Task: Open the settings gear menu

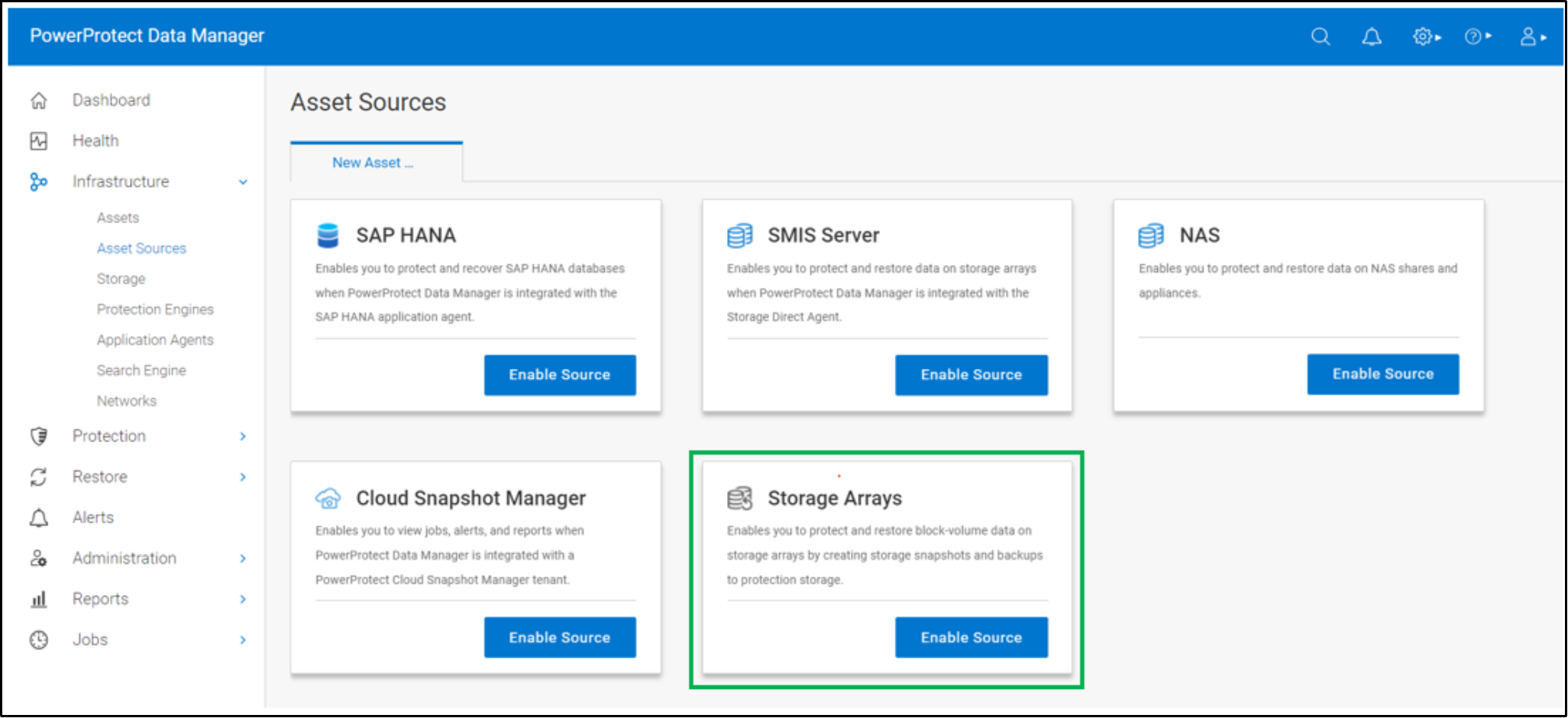Action: (x=1426, y=37)
